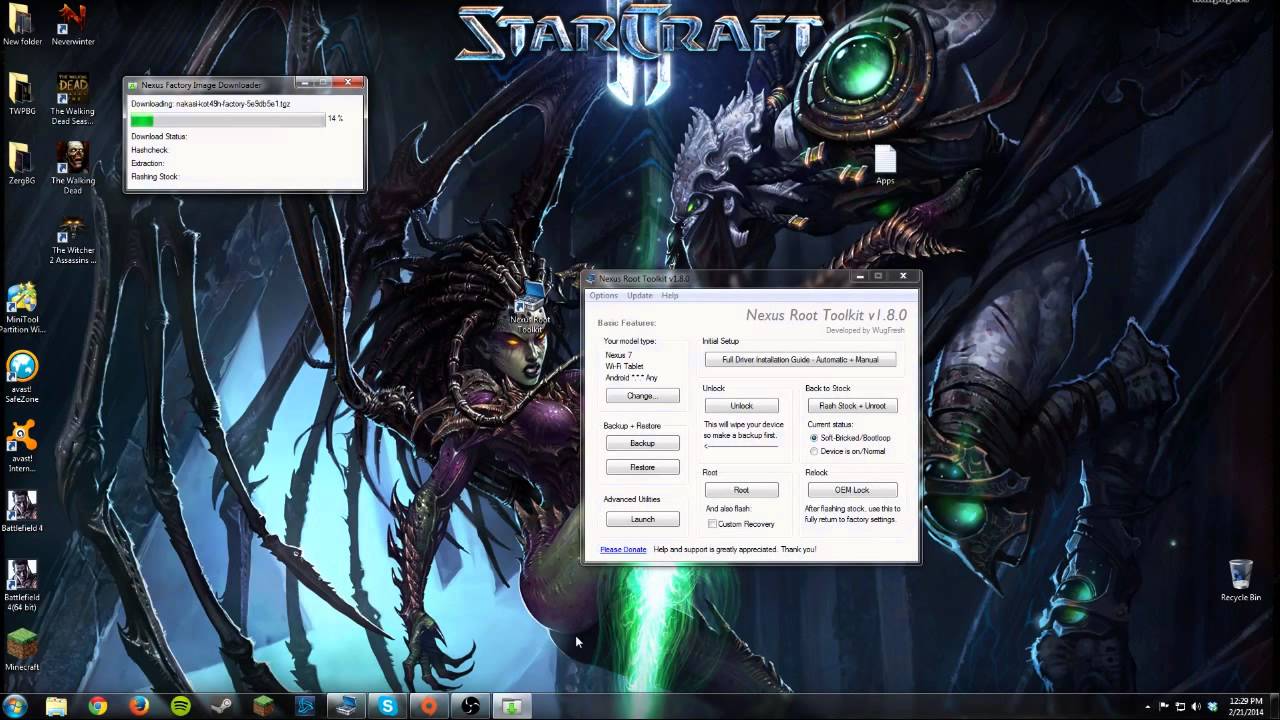Select the Recycle Bin icon
The image size is (1280, 720).
[x=1240, y=580]
